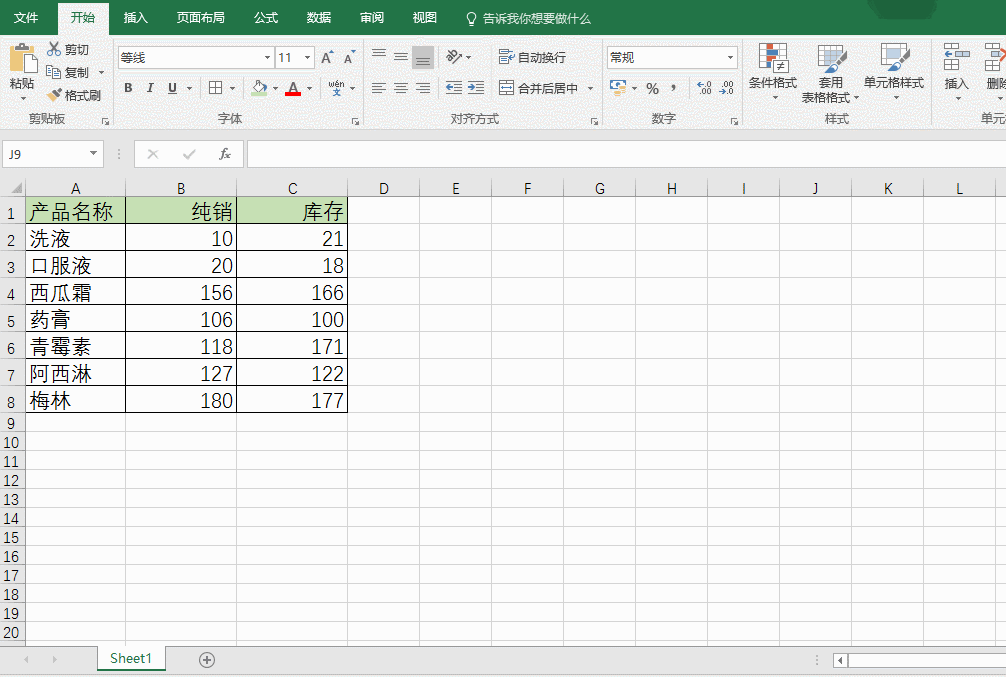Image resolution: width=1006 pixels, height=677 pixels.
Task: Click the formula bar input field
Action: (x=626, y=154)
